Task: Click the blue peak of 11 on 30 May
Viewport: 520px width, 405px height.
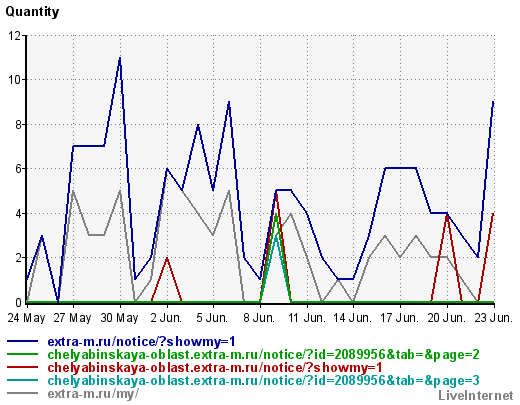Action: point(120,58)
